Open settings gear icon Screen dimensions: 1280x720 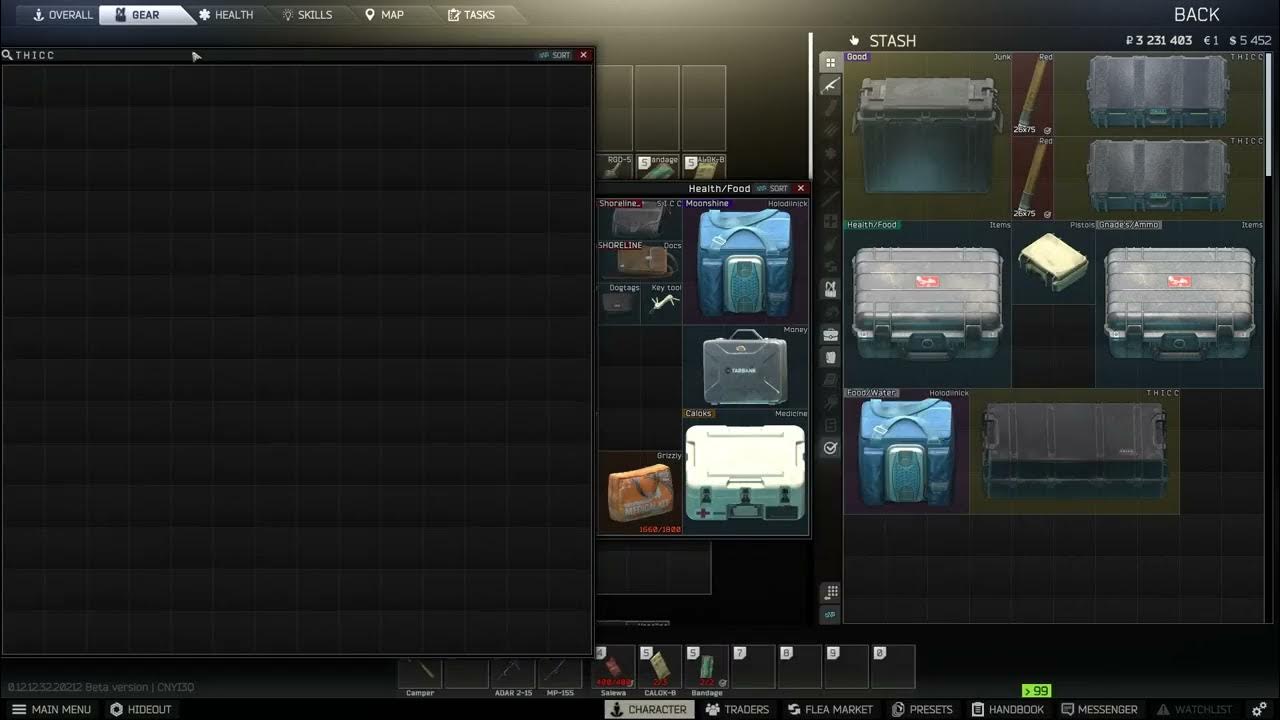1259,709
